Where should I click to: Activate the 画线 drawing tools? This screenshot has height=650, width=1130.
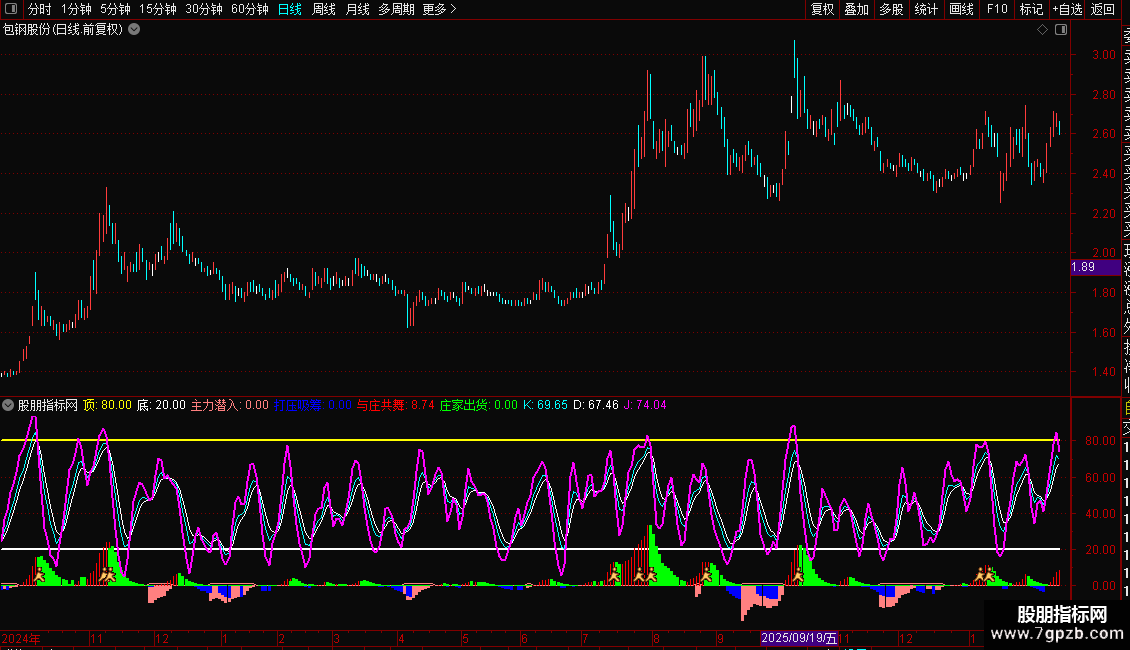tap(961, 9)
